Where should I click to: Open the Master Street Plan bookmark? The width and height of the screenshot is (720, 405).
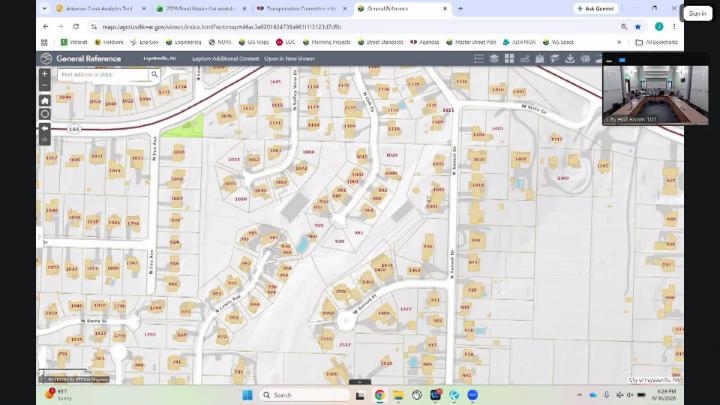[471, 42]
